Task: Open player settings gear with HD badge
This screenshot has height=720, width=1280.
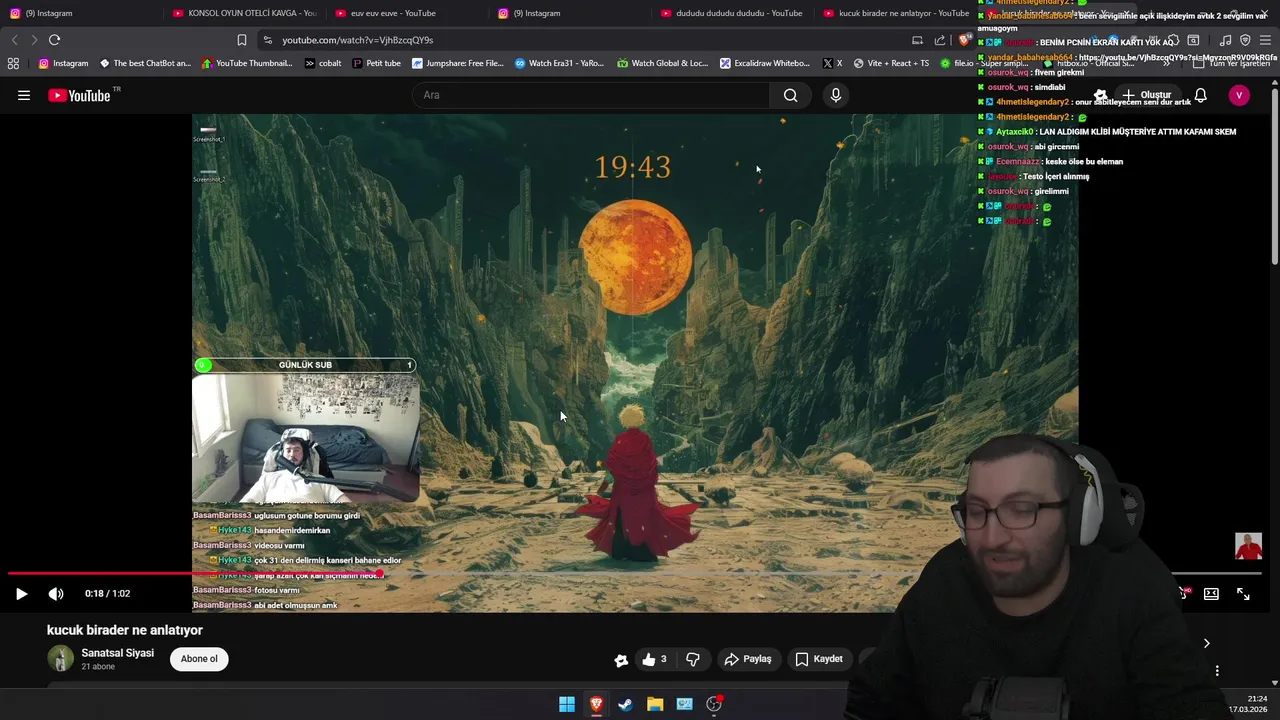Action: pos(1182,594)
